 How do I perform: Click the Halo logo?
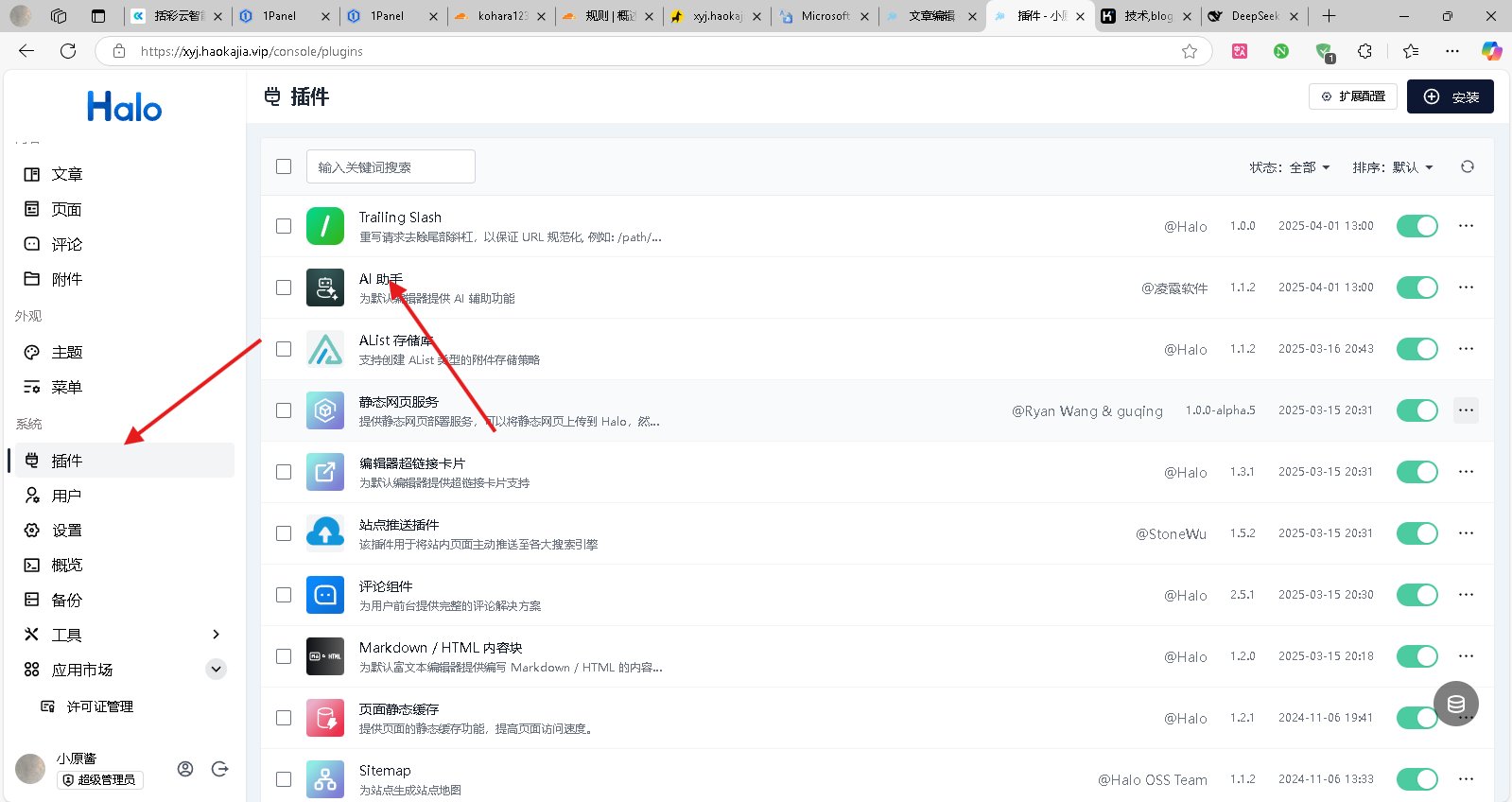point(125,107)
